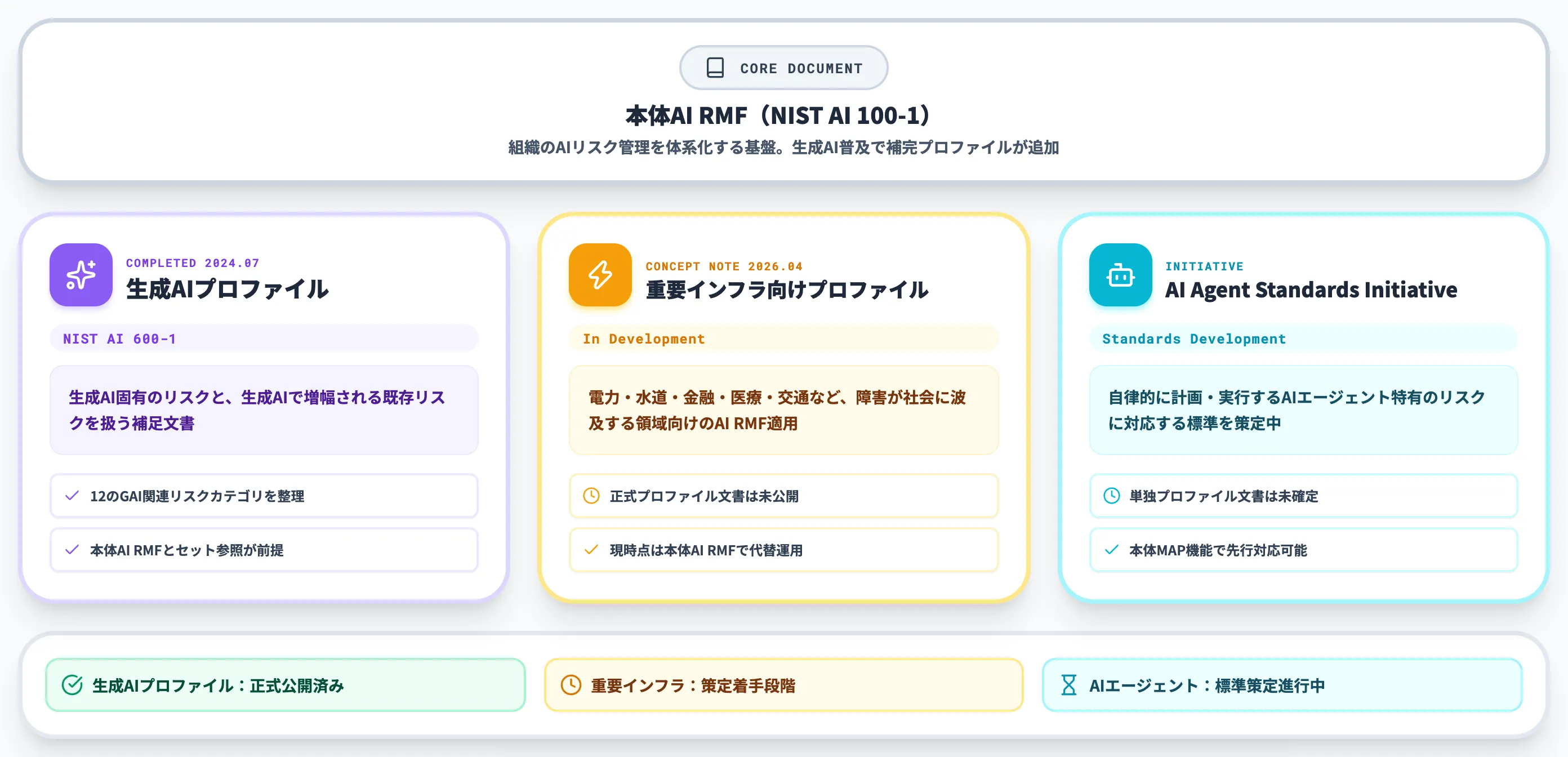
Task: Click the checkmark beside 本体MAP機能で先行対応可能
Action: point(1111,550)
